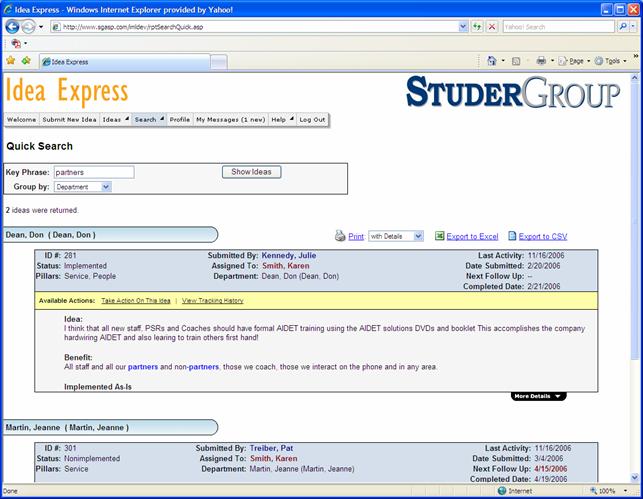The width and height of the screenshot is (643, 499).
Task: Click the printer icon in IE toolbar
Action: 541,61
